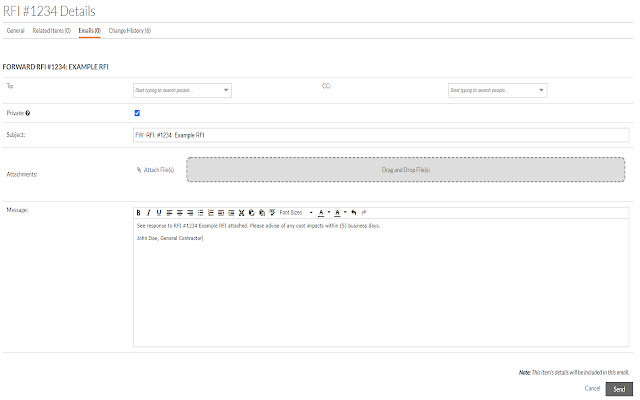
Task: Open the Change History (6) tab
Action: tap(130, 31)
